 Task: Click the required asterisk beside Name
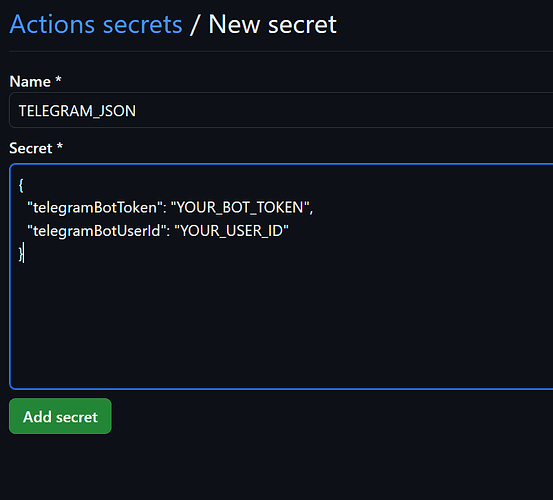pos(59,79)
